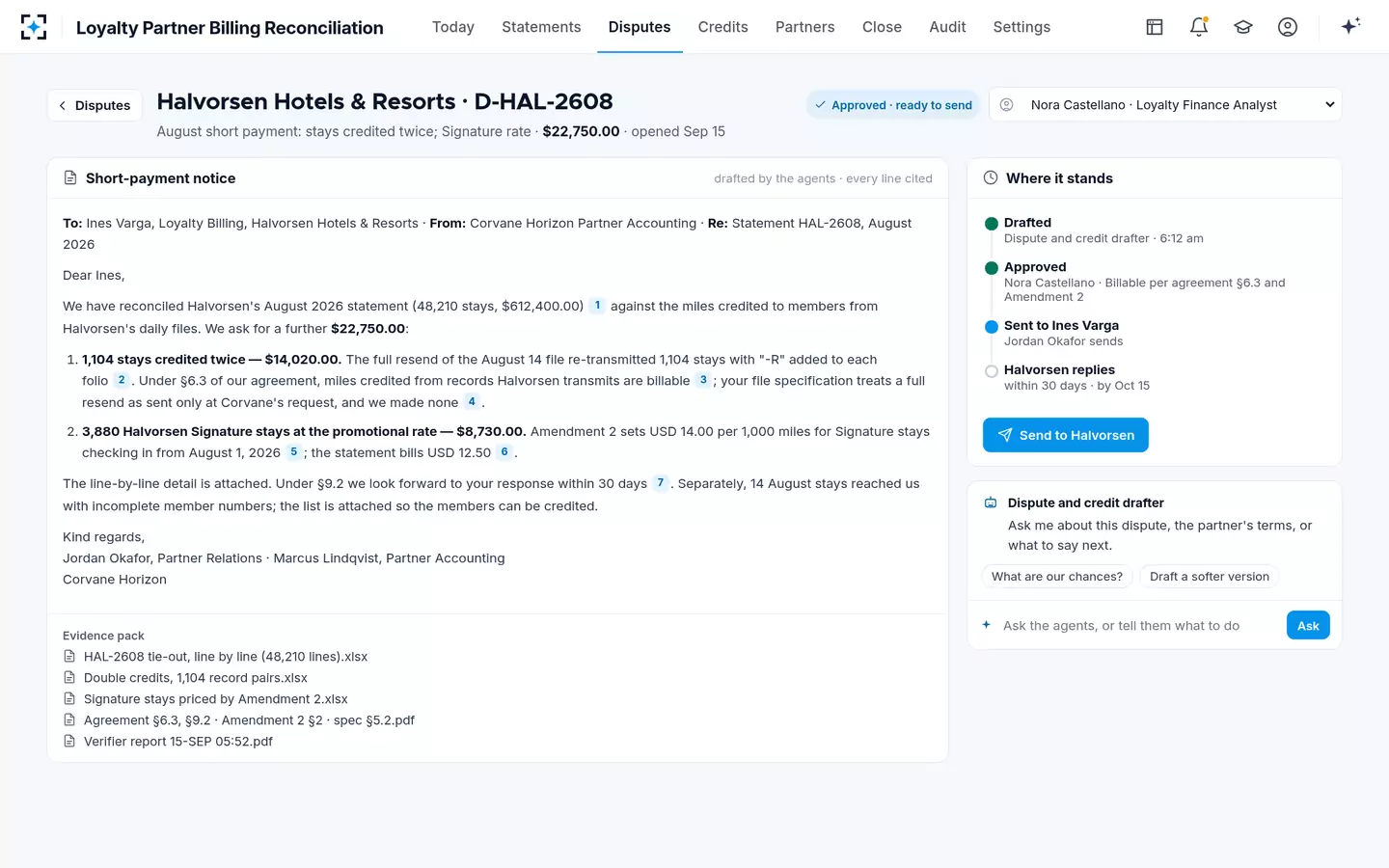
Task: Open citation marker 4 after "made none"
Action: [x=472, y=401]
